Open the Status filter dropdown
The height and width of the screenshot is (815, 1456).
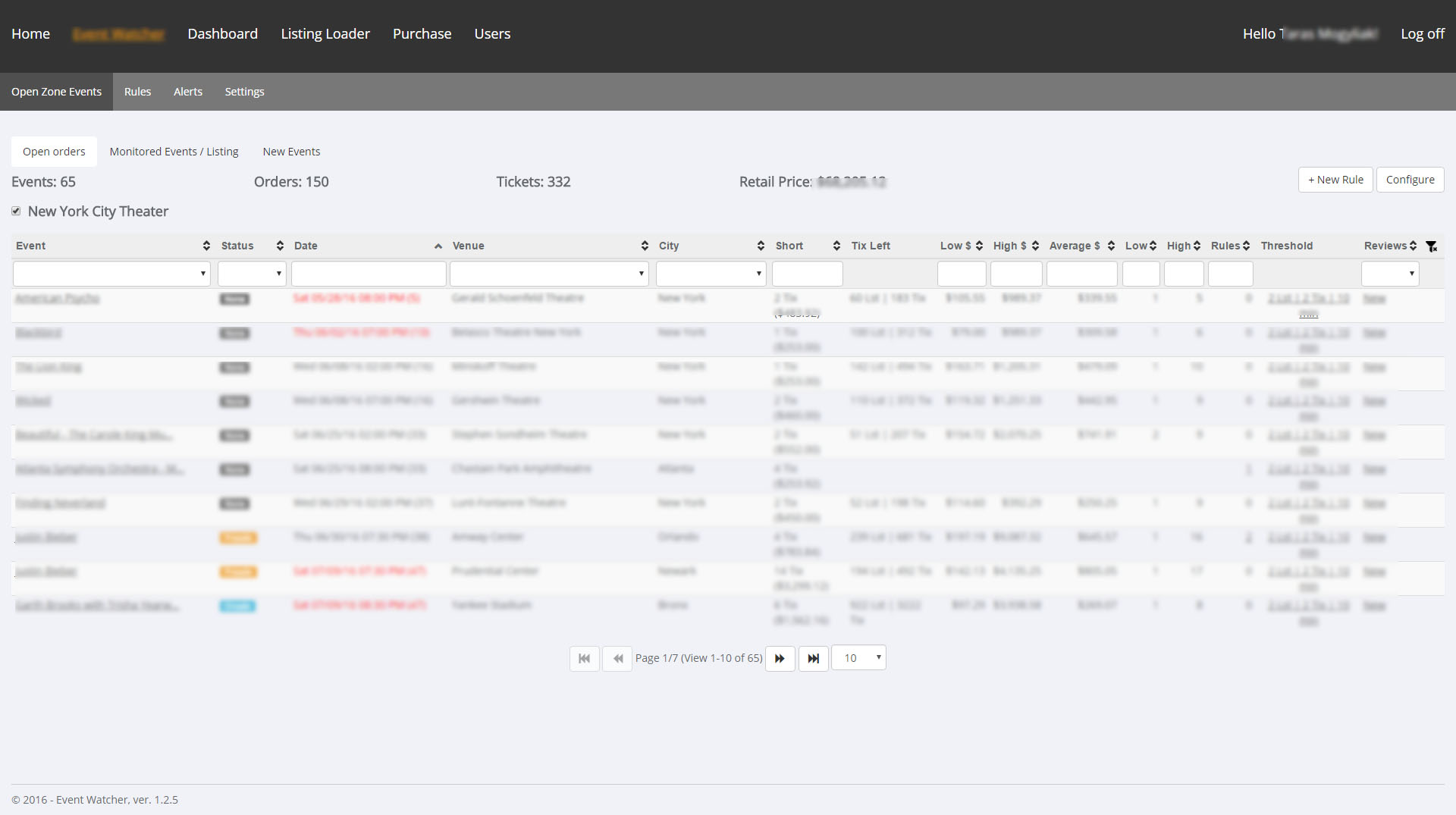coord(251,273)
